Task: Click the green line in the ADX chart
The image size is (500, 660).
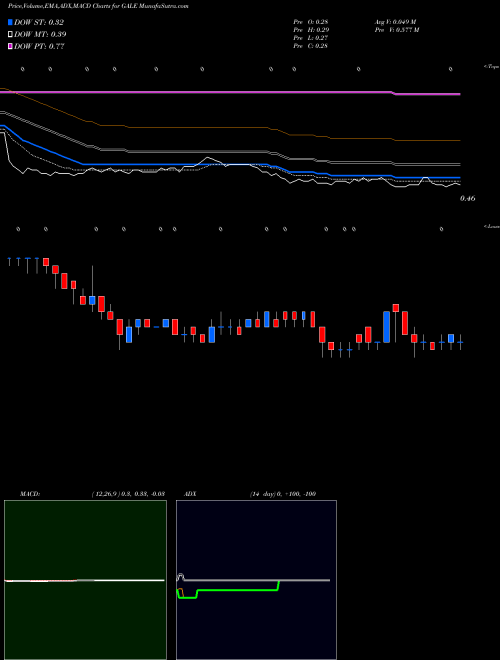Action: click(x=238, y=590)
